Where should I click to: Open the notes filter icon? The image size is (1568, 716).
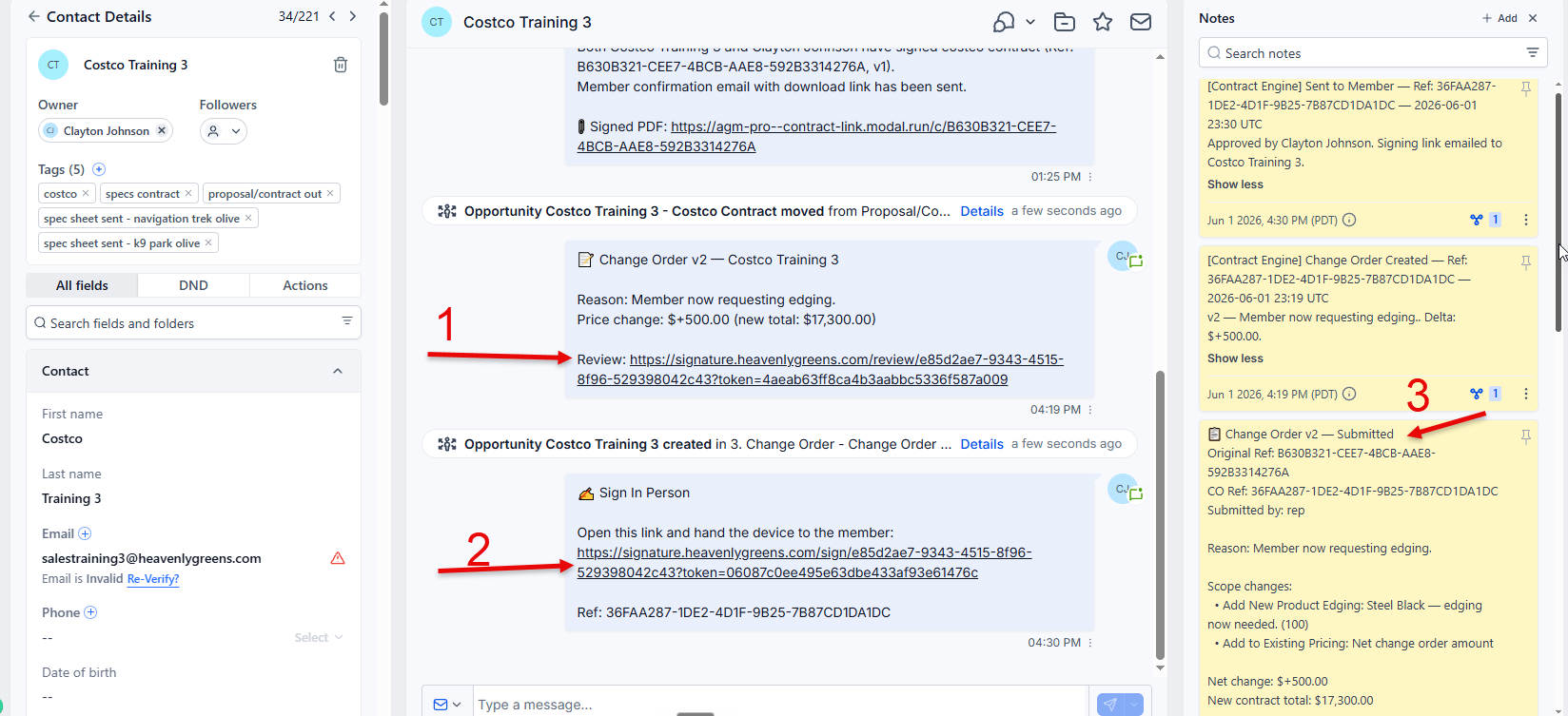pos(1532,52)
